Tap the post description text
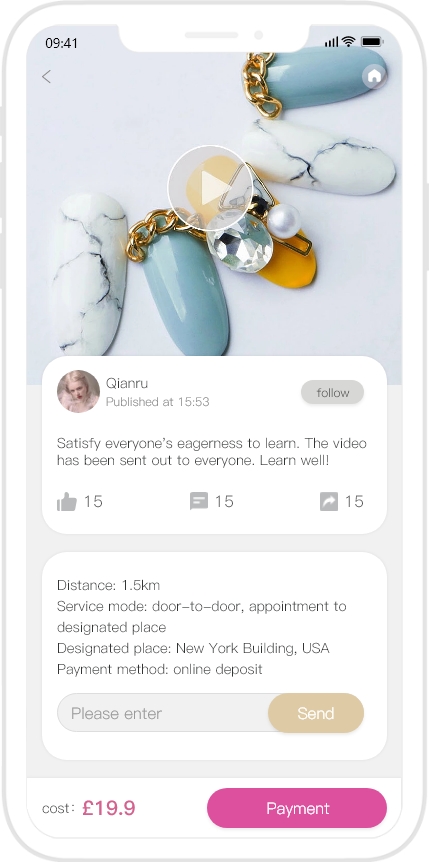The width and height of the screenshot is (429, 862). (x=212, y=452)
